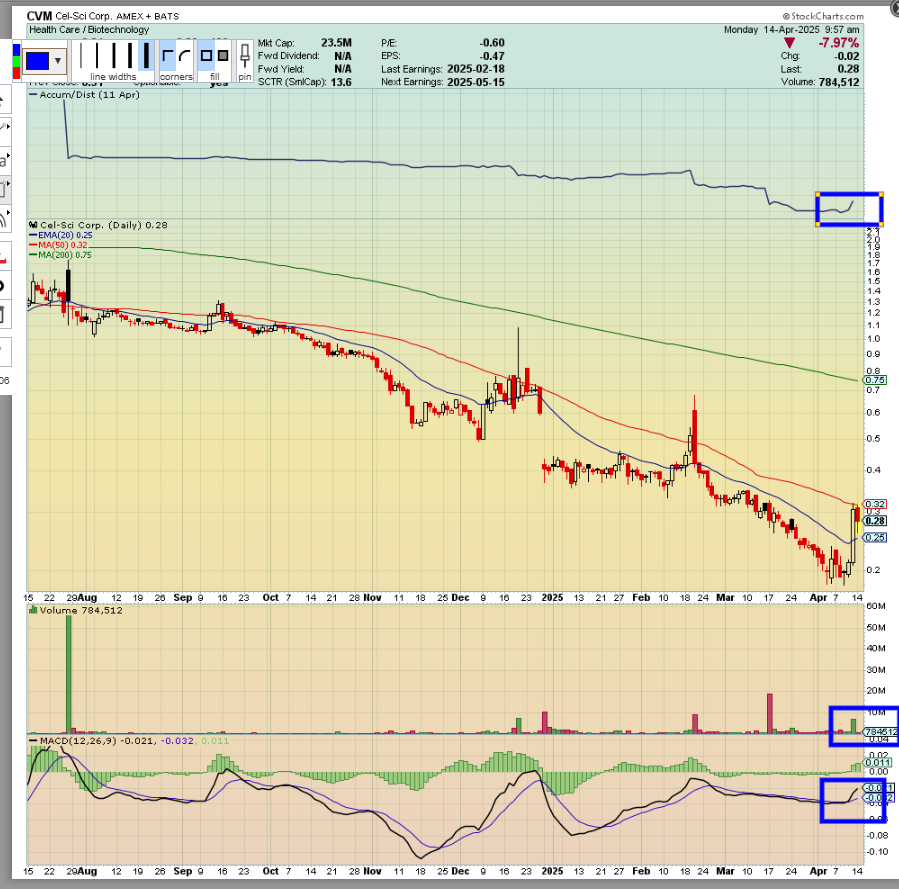899x889 pixels.
Task: Pick blue from the quick color strip
Action: (16, 50)
